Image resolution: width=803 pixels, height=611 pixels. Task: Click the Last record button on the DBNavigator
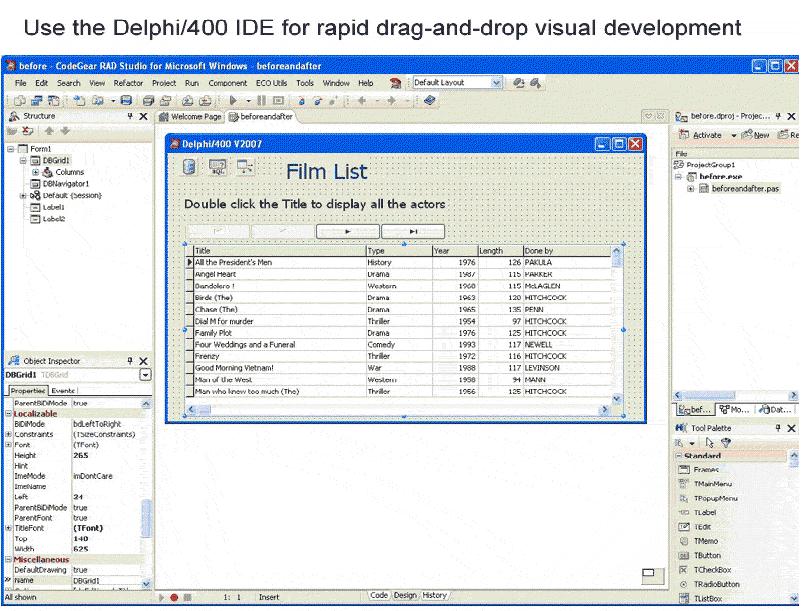pos(413,231)
